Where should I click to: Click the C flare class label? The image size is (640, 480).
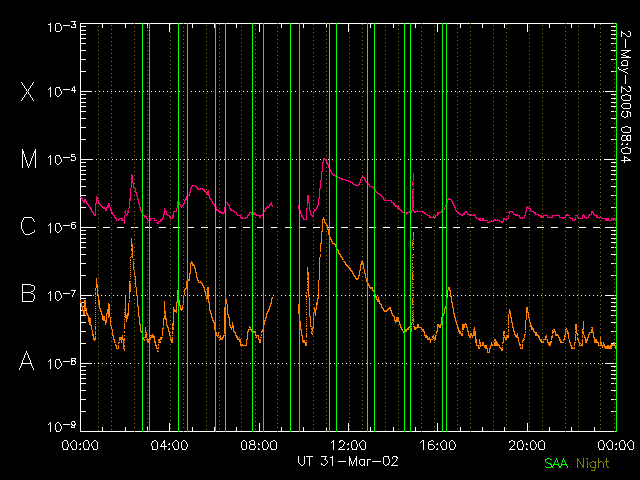click(x=28, y=226)
